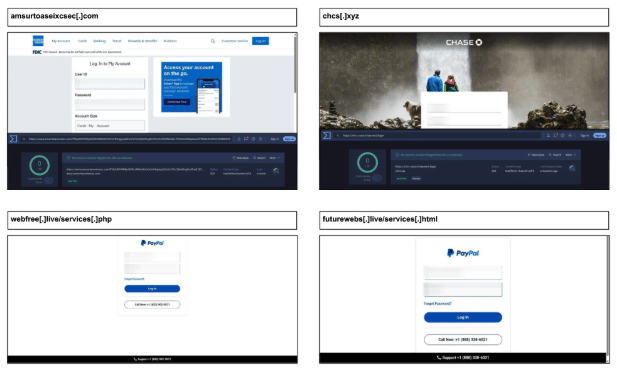Click the blue Log In button in the Amex header
This screenshot has height=372, width=617.
tap(260, 41)
